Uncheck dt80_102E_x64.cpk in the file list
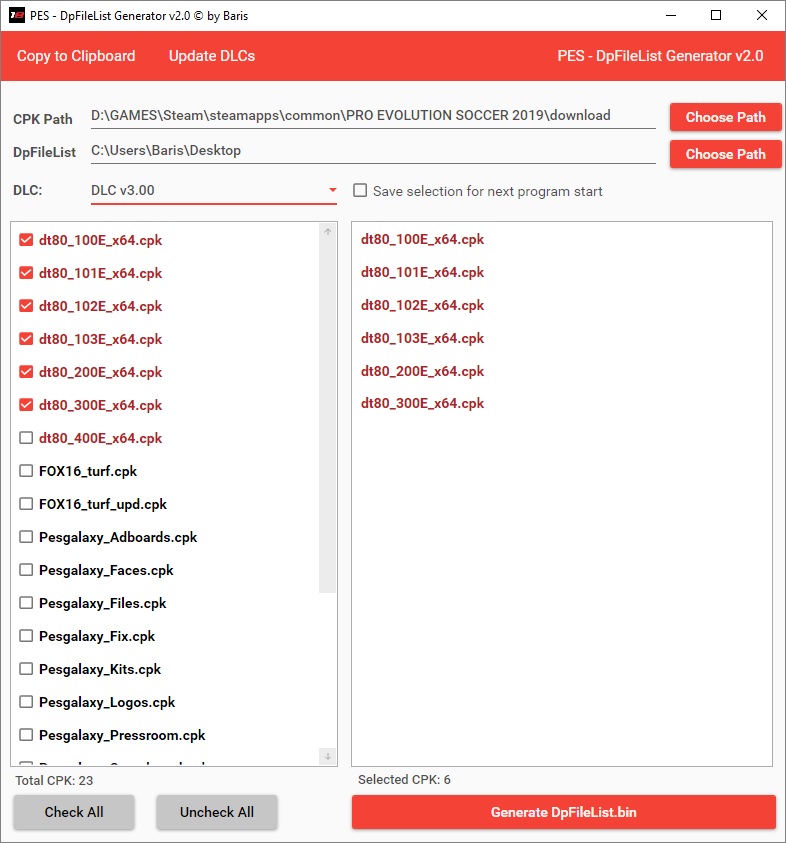 point(26,306)
